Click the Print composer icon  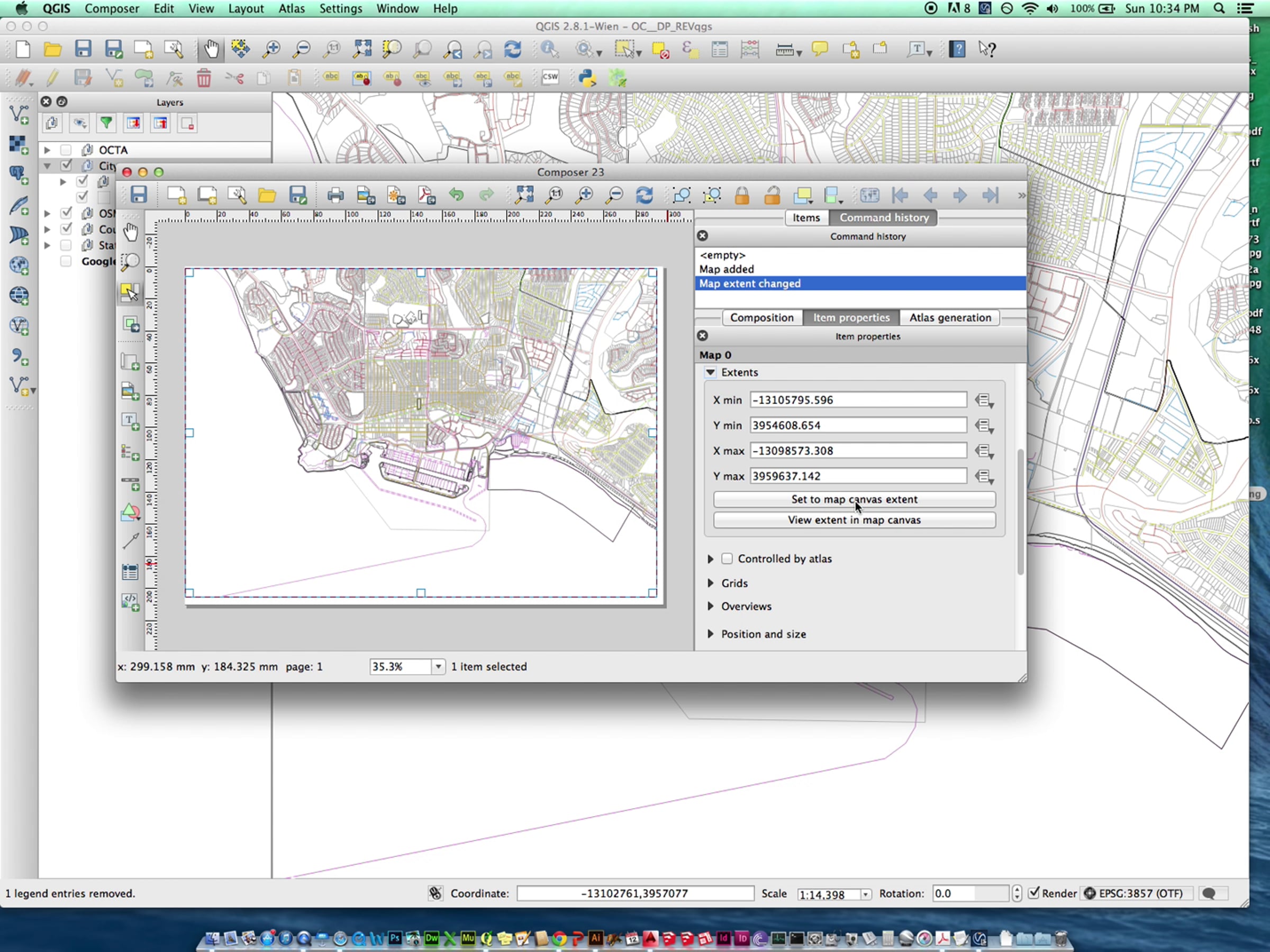coord(335,196)
